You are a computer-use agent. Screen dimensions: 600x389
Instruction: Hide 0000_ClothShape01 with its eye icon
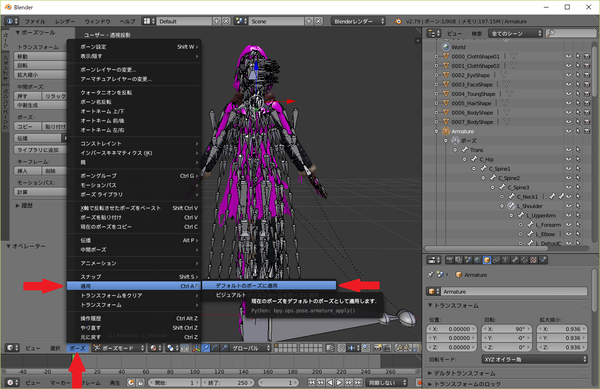click(x=568, y=57)
